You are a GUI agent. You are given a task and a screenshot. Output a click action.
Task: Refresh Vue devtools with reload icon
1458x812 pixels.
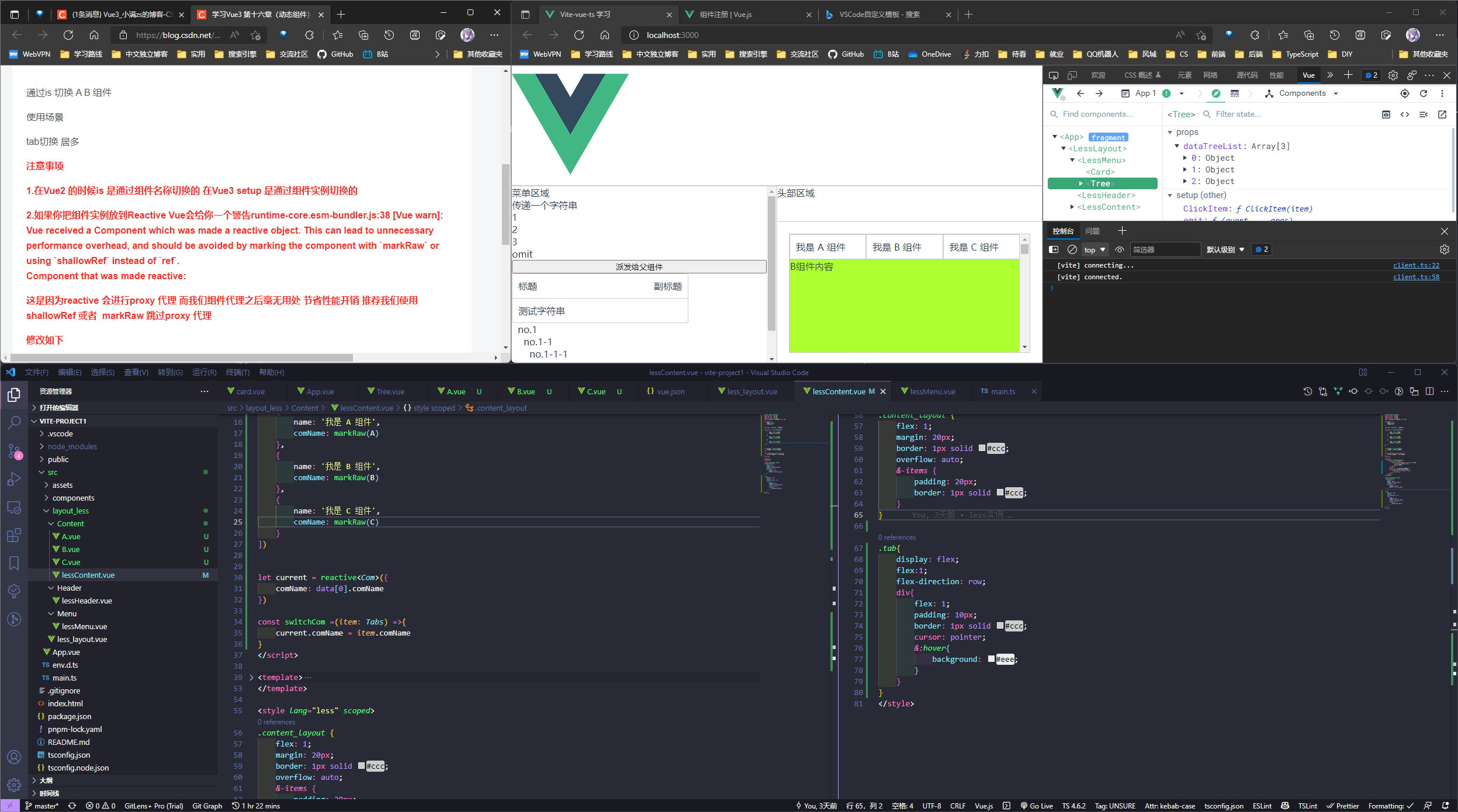click(x=1424, y=93)
